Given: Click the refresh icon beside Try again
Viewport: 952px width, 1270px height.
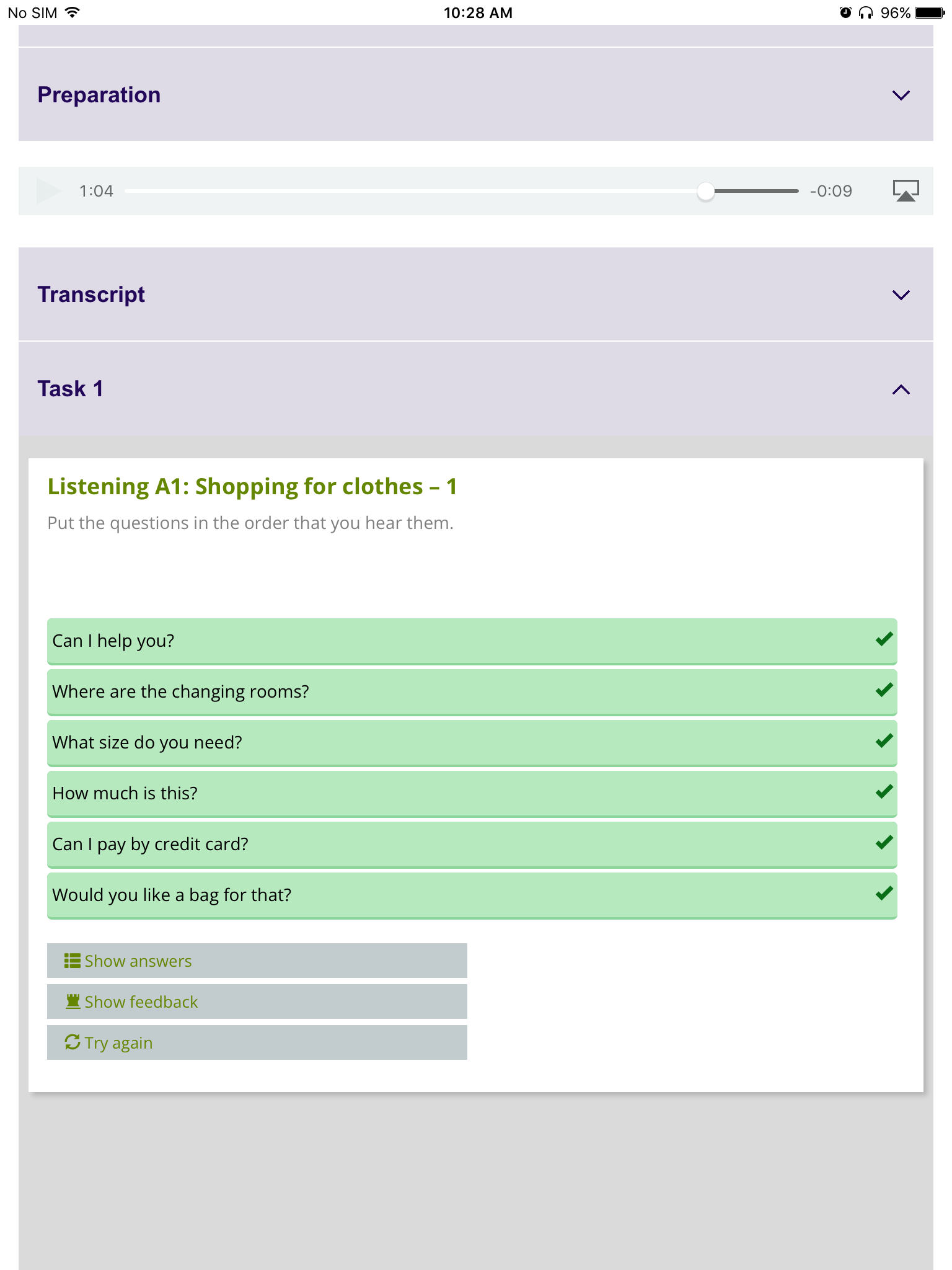Looking at the screenshot, I should point(73,1042).
